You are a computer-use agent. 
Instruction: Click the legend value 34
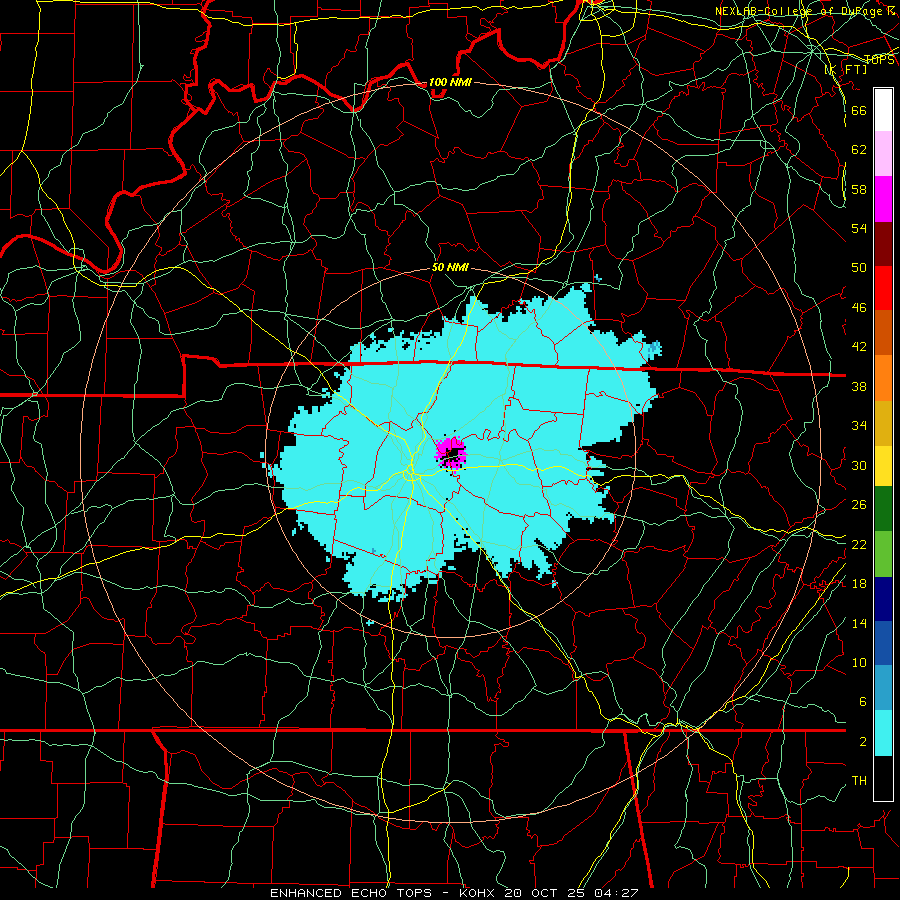pos(859,426)
